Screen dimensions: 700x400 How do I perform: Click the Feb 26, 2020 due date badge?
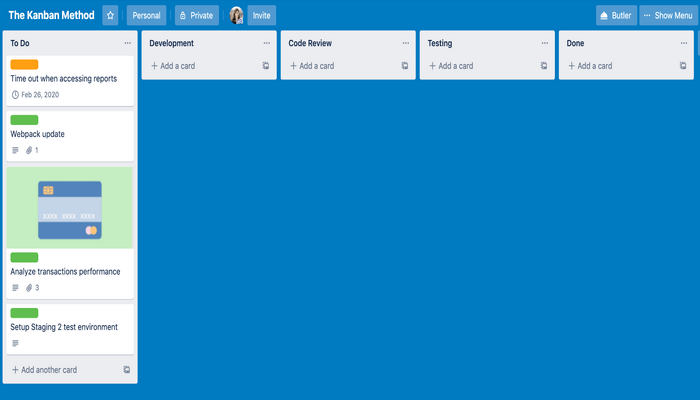point(35,95)
